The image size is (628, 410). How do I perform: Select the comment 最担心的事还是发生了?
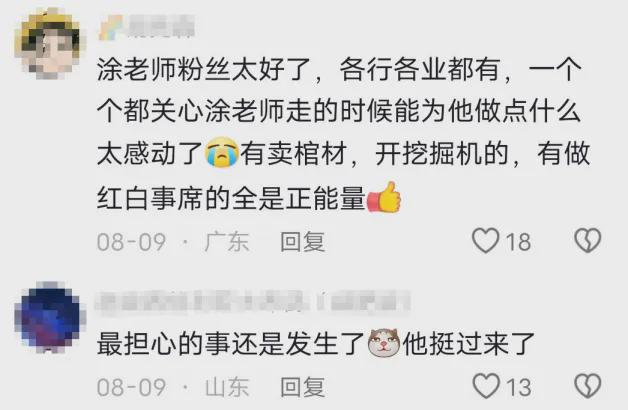point(316,344)
